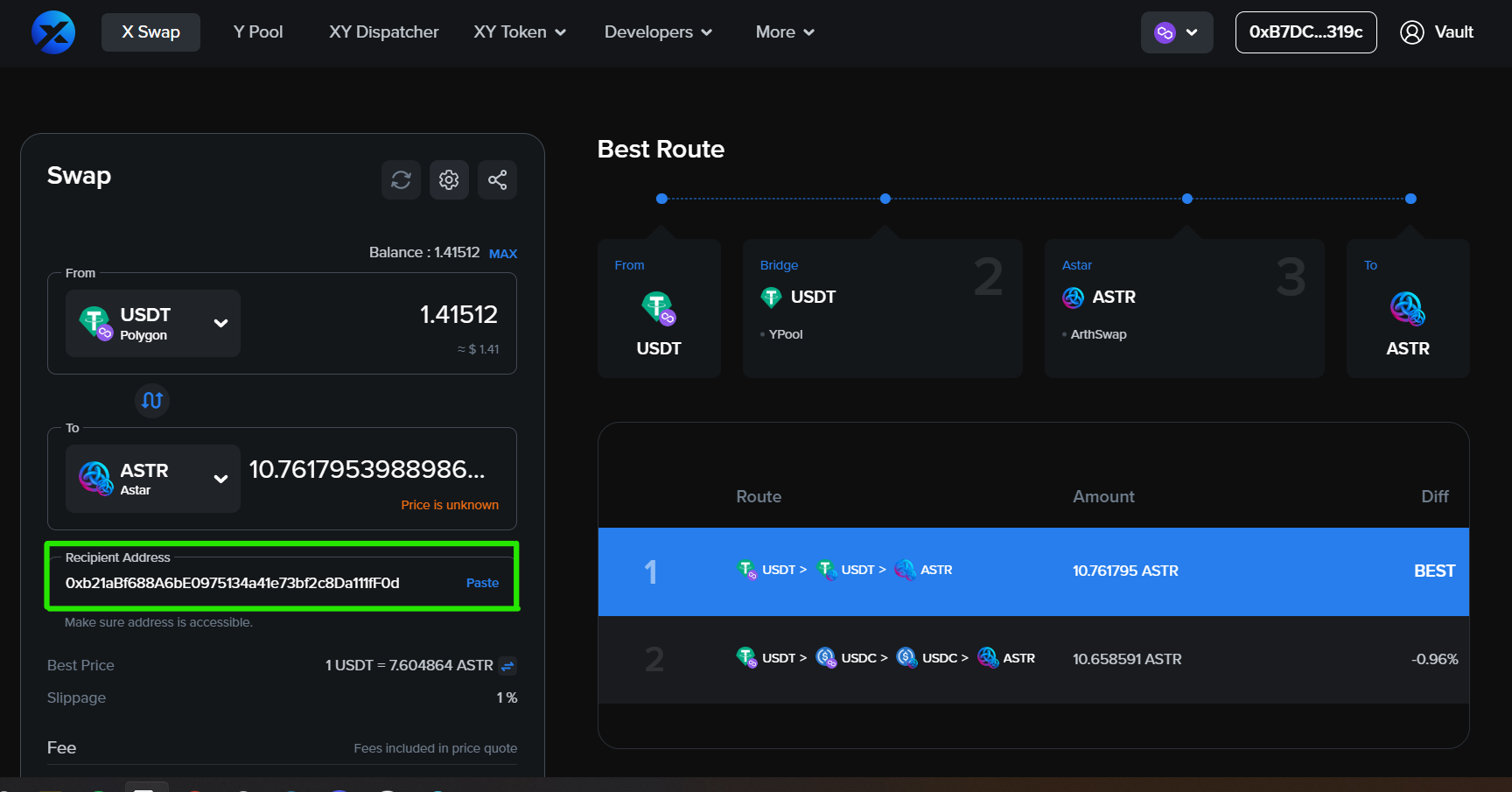The image size is (1512, 792).
Task: Switch From and To tokens
Action: coord(152,400)
